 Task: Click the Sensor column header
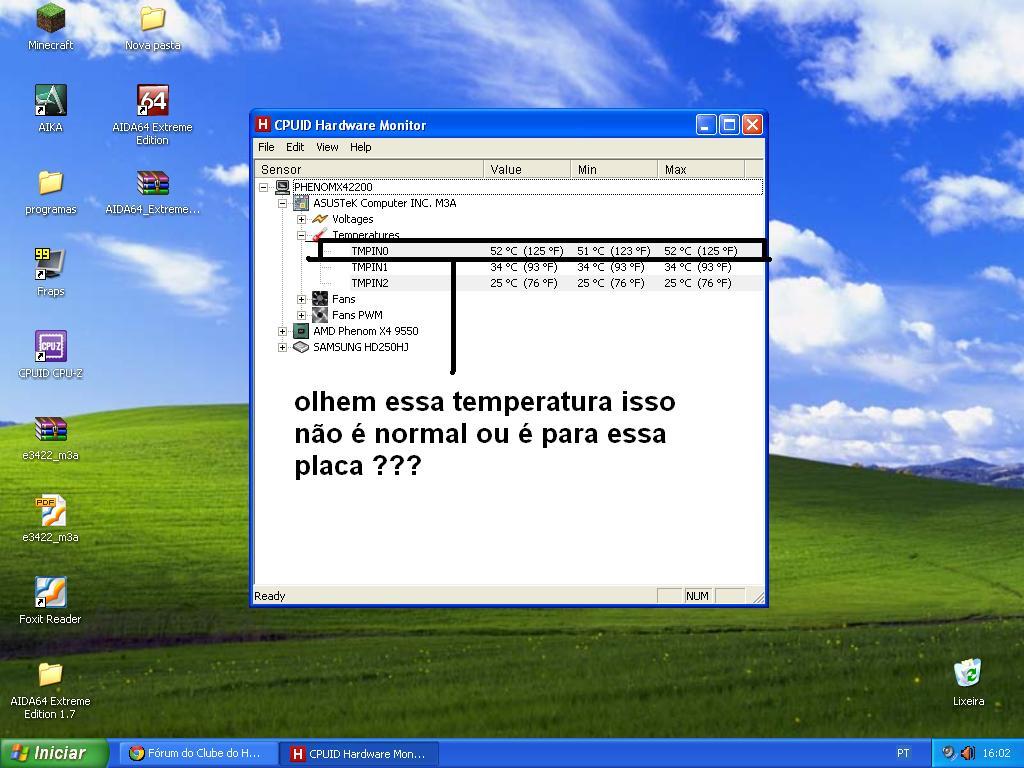(369, 169)
